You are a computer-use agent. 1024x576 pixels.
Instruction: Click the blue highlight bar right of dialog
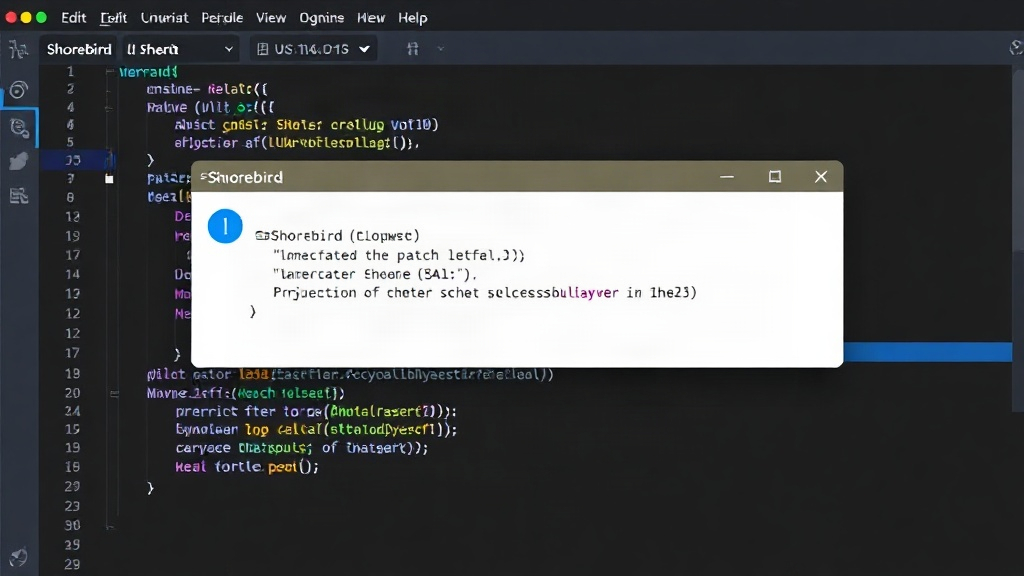coord(927,351)
